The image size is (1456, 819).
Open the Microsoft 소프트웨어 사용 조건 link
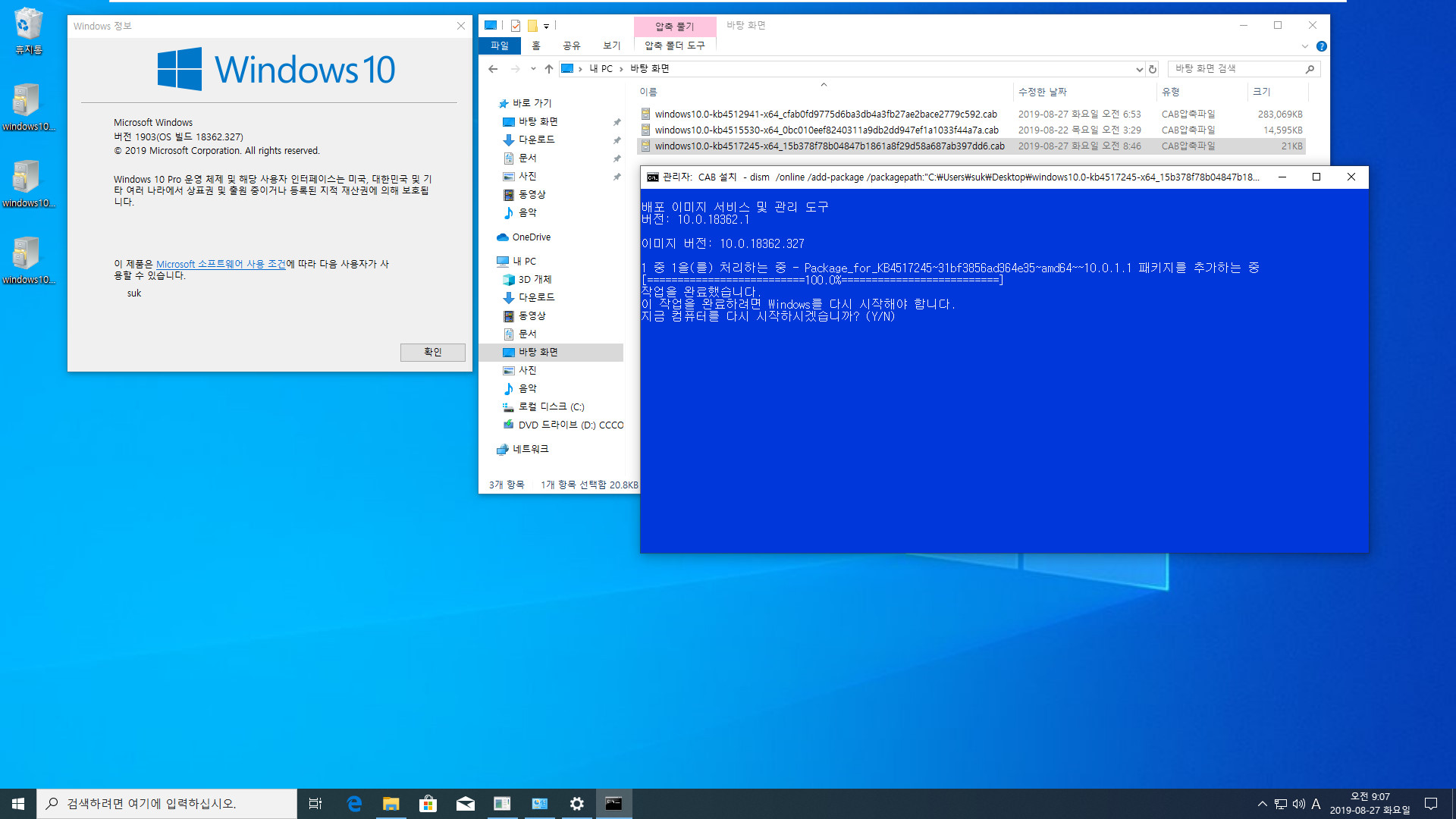(221, 264)
